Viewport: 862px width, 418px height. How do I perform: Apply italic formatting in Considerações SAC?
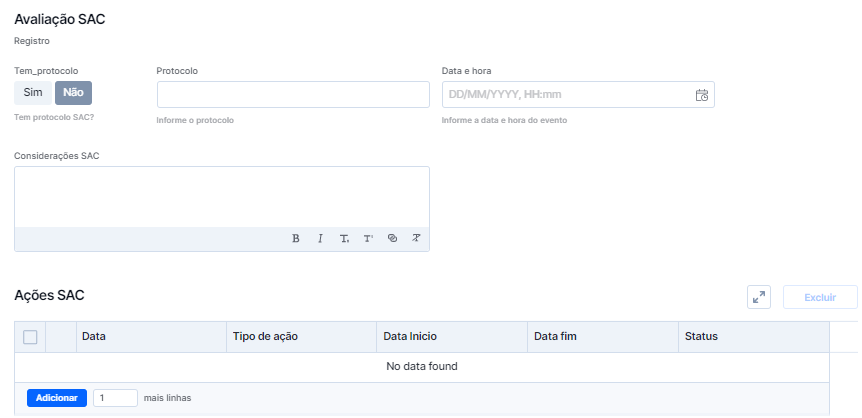(x=320, y=239)
